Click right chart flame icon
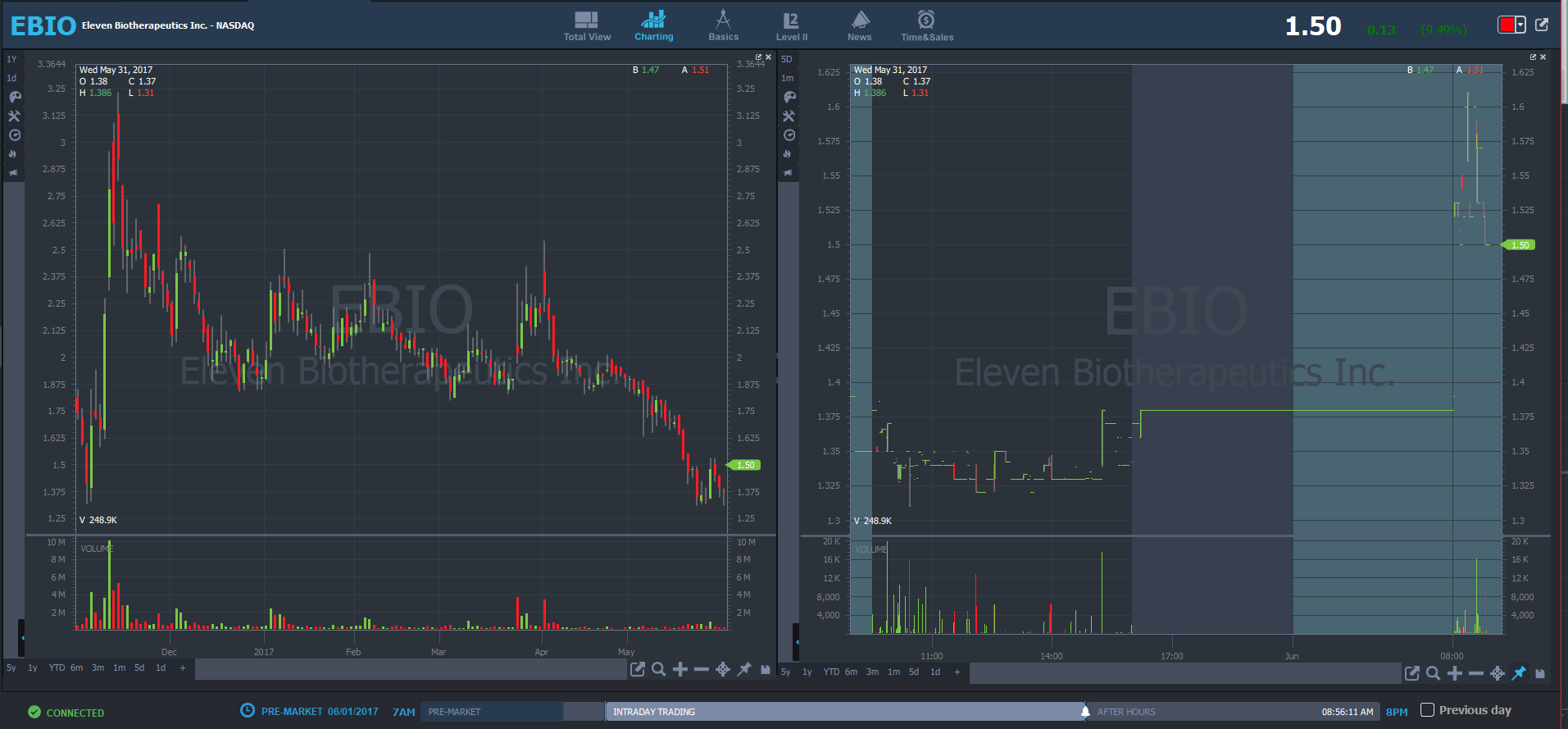The width and height of the screenshot is (1568, 729). [x=788, y=153]
